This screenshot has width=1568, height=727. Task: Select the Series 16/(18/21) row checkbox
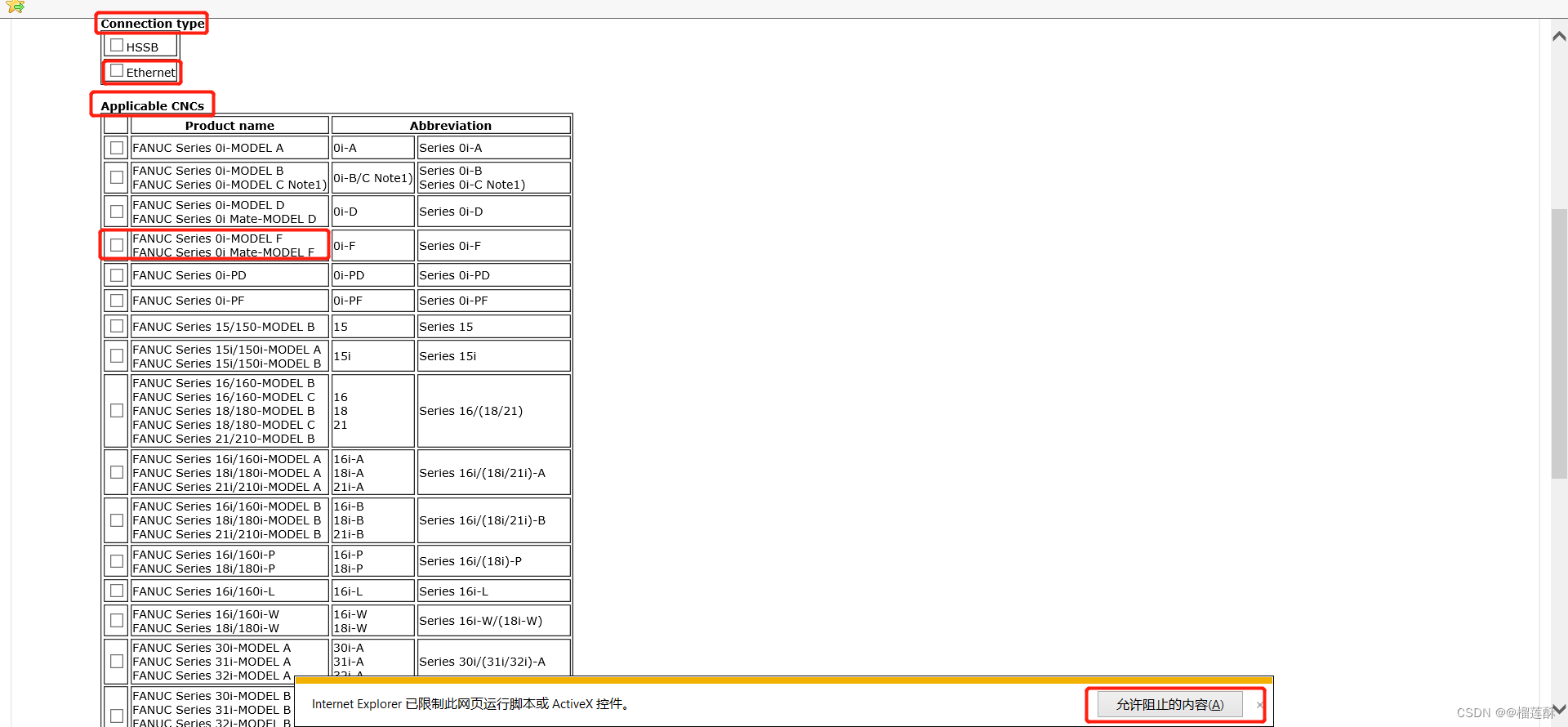tap(117, 411)
